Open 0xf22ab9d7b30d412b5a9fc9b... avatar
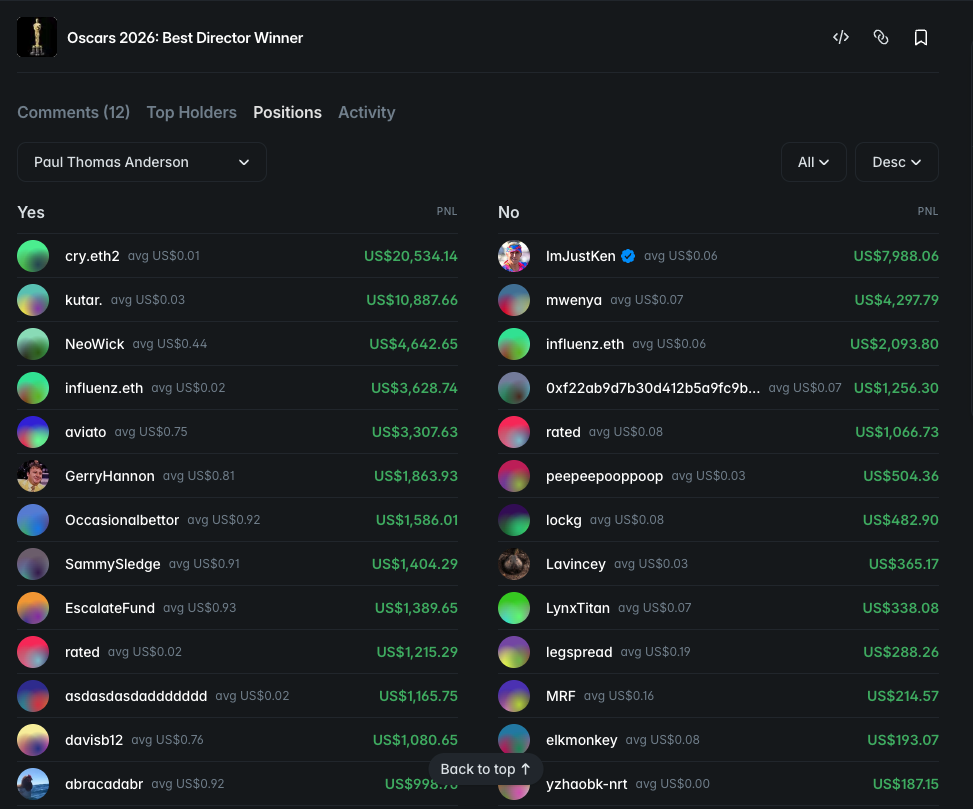The image size is (973, 809). click(514, 388)
